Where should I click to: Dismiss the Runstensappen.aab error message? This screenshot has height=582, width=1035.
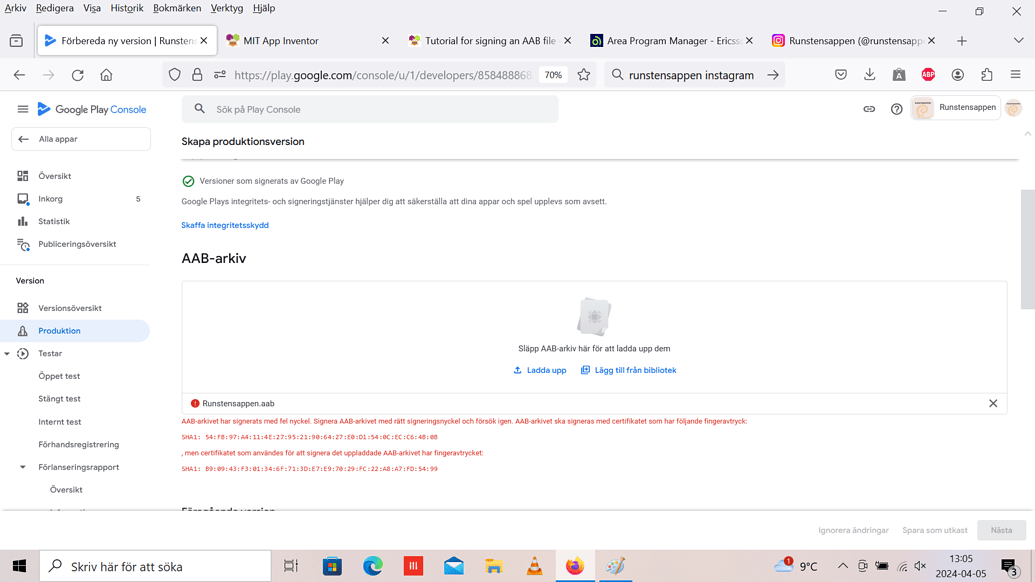click(x=992, y=403)
